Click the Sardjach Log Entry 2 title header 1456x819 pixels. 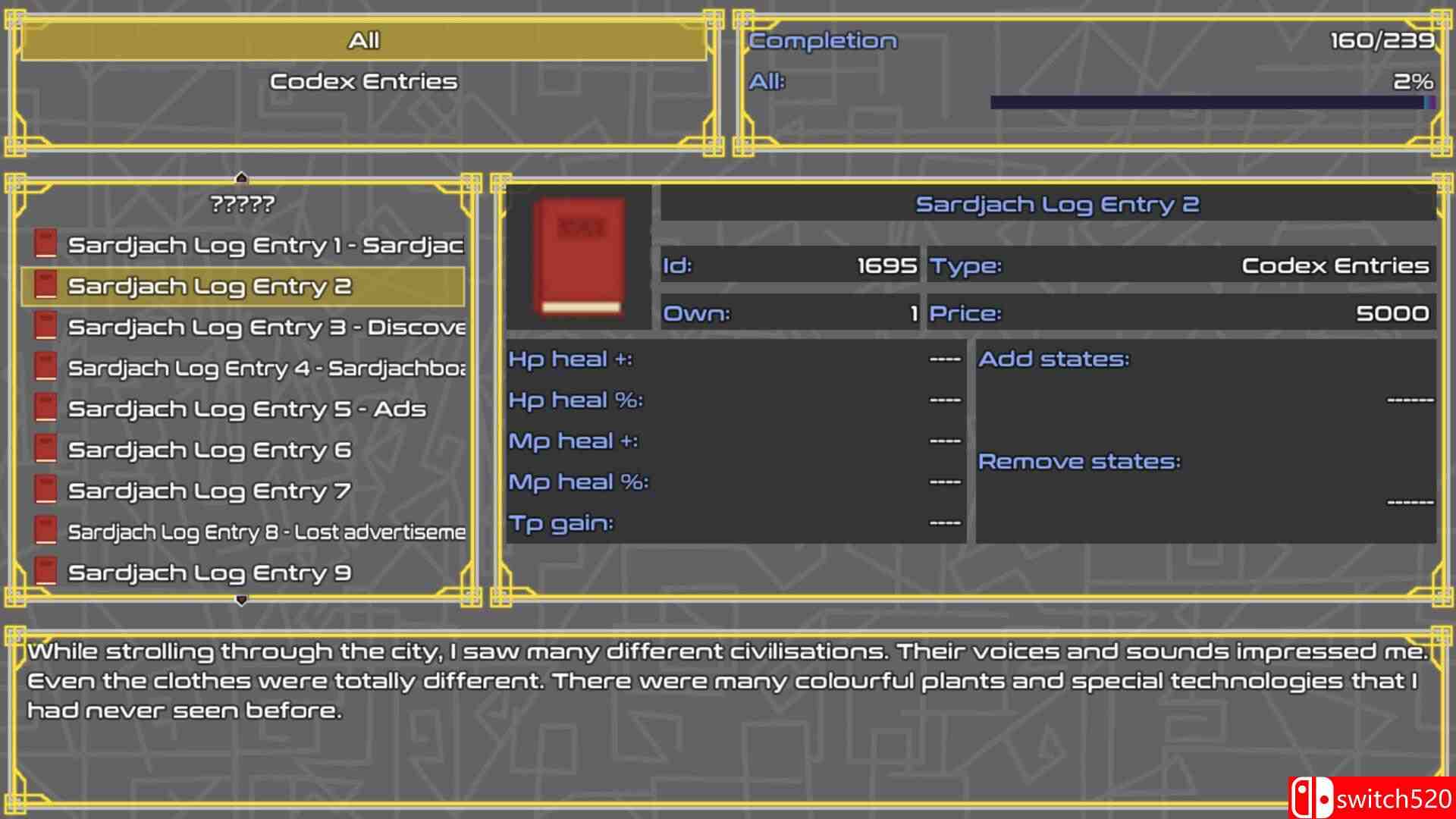(1056, 205)
